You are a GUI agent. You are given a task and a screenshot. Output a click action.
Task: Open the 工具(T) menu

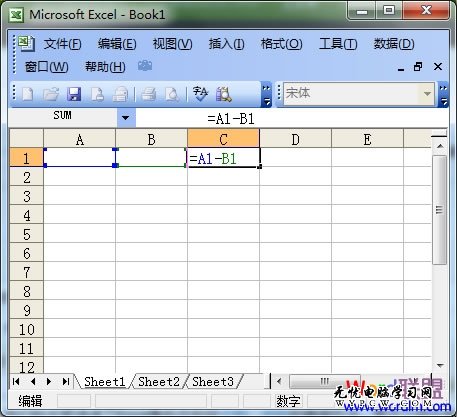tap(338, 44)
